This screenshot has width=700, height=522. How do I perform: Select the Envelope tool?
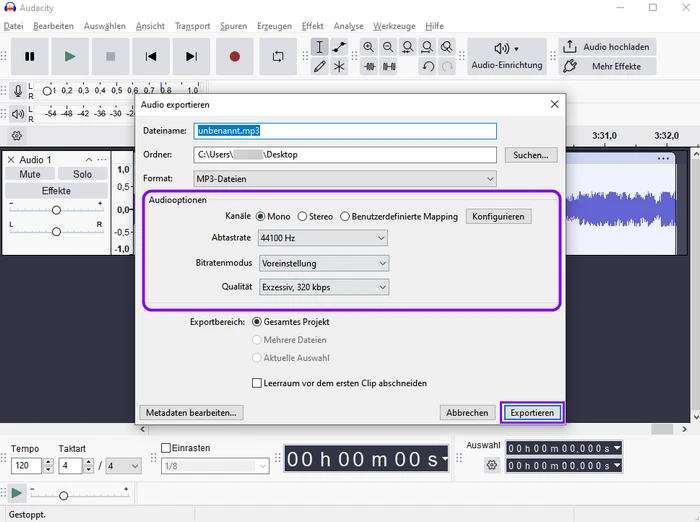(339, 47)
